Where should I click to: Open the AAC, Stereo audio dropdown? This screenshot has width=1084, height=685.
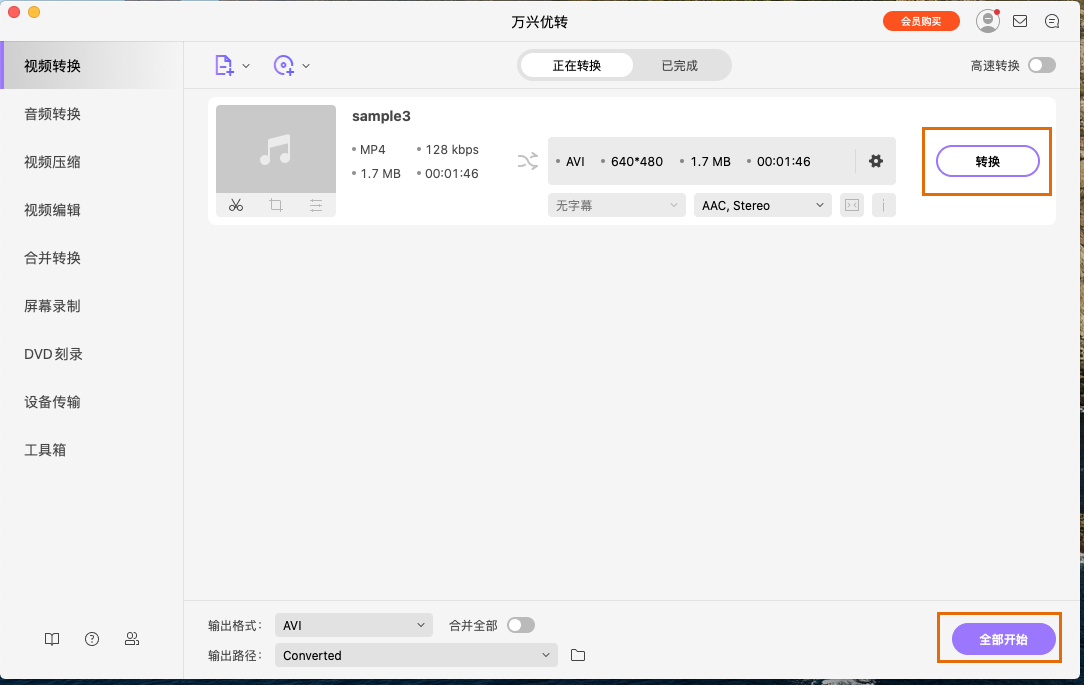pyautogui.click(x=762, y=205)
